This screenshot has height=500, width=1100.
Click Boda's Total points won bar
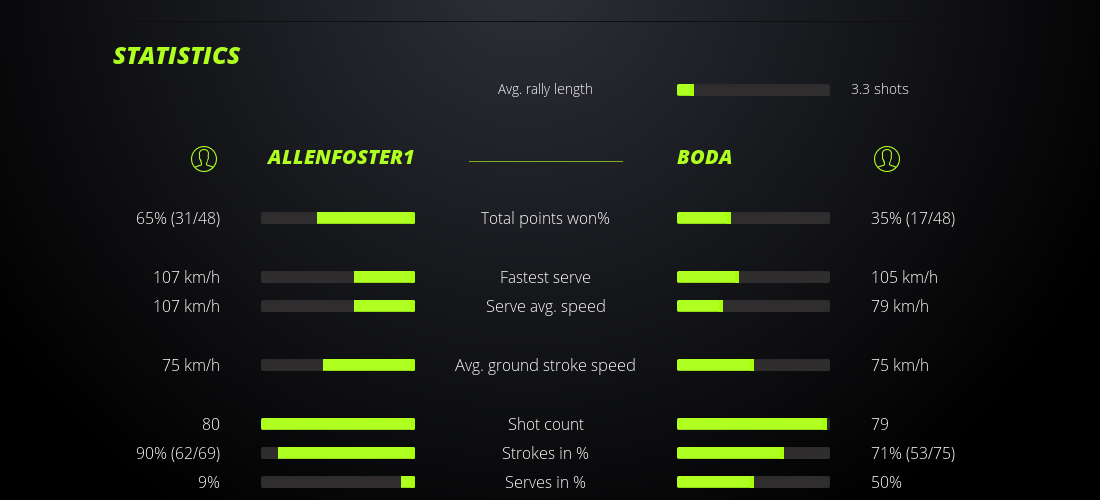pos(753,218)
